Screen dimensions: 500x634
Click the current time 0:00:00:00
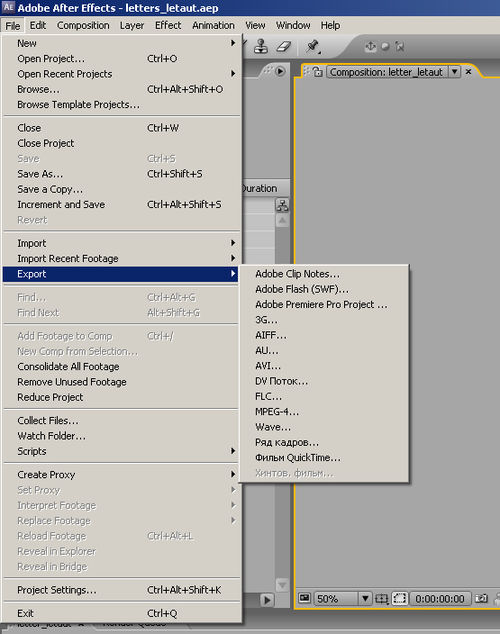440,598
